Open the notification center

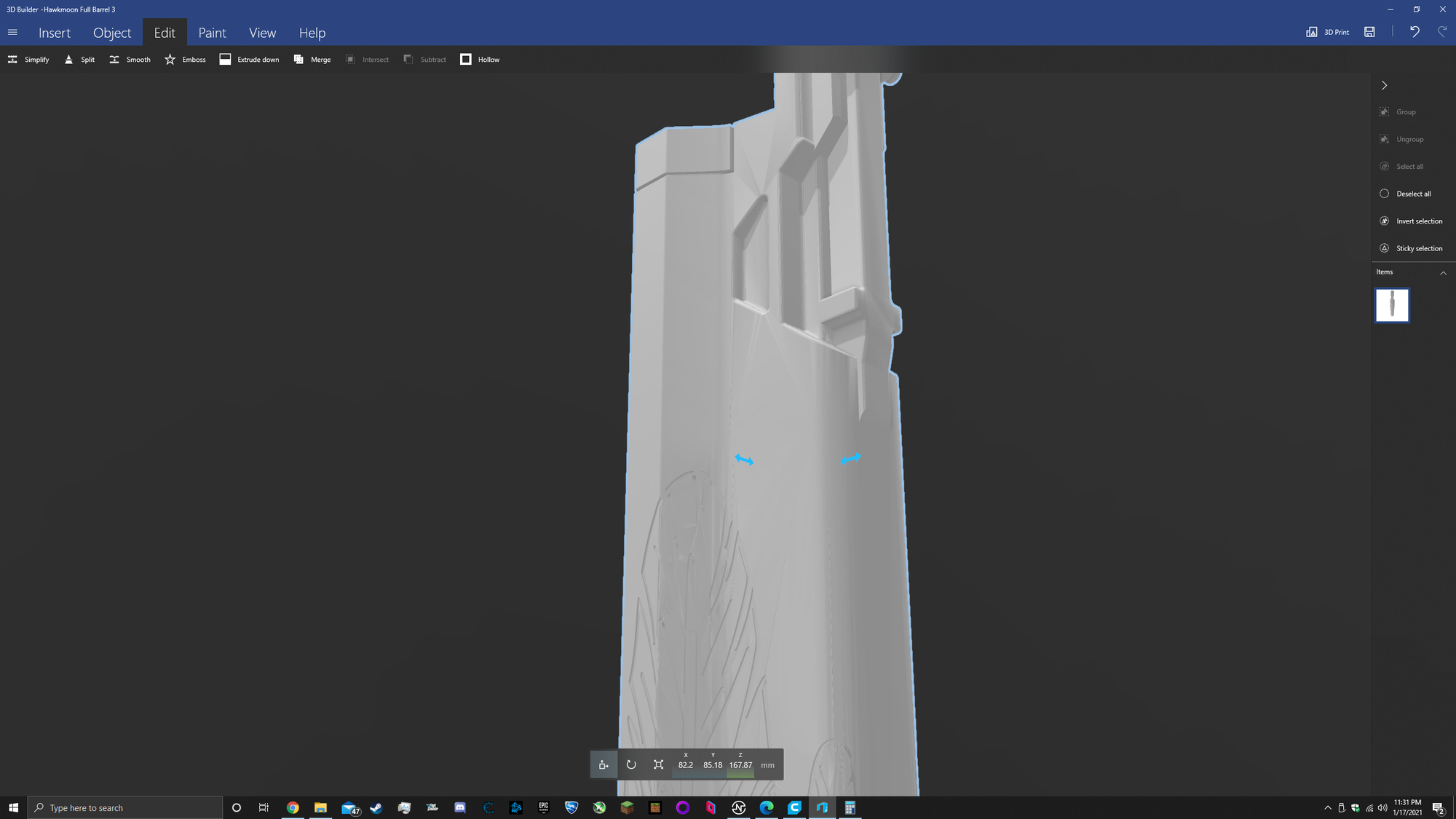pos(1439,807)
